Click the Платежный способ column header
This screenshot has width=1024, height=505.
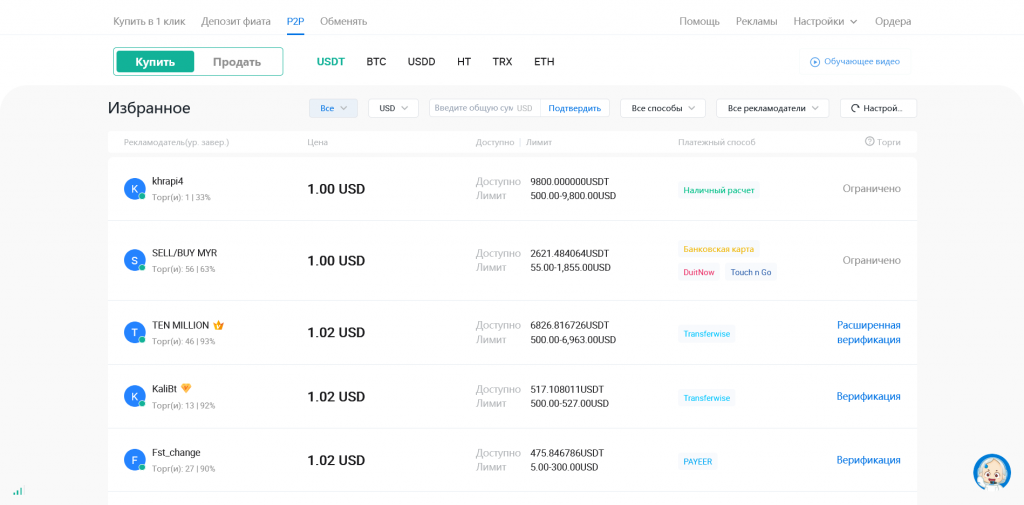716,142
